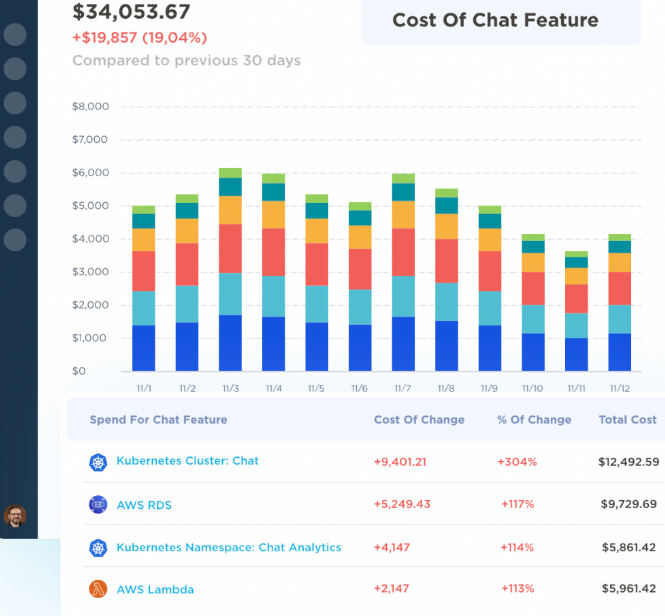
Task: Open the AWS Lambda spend link
Action: 155,590
